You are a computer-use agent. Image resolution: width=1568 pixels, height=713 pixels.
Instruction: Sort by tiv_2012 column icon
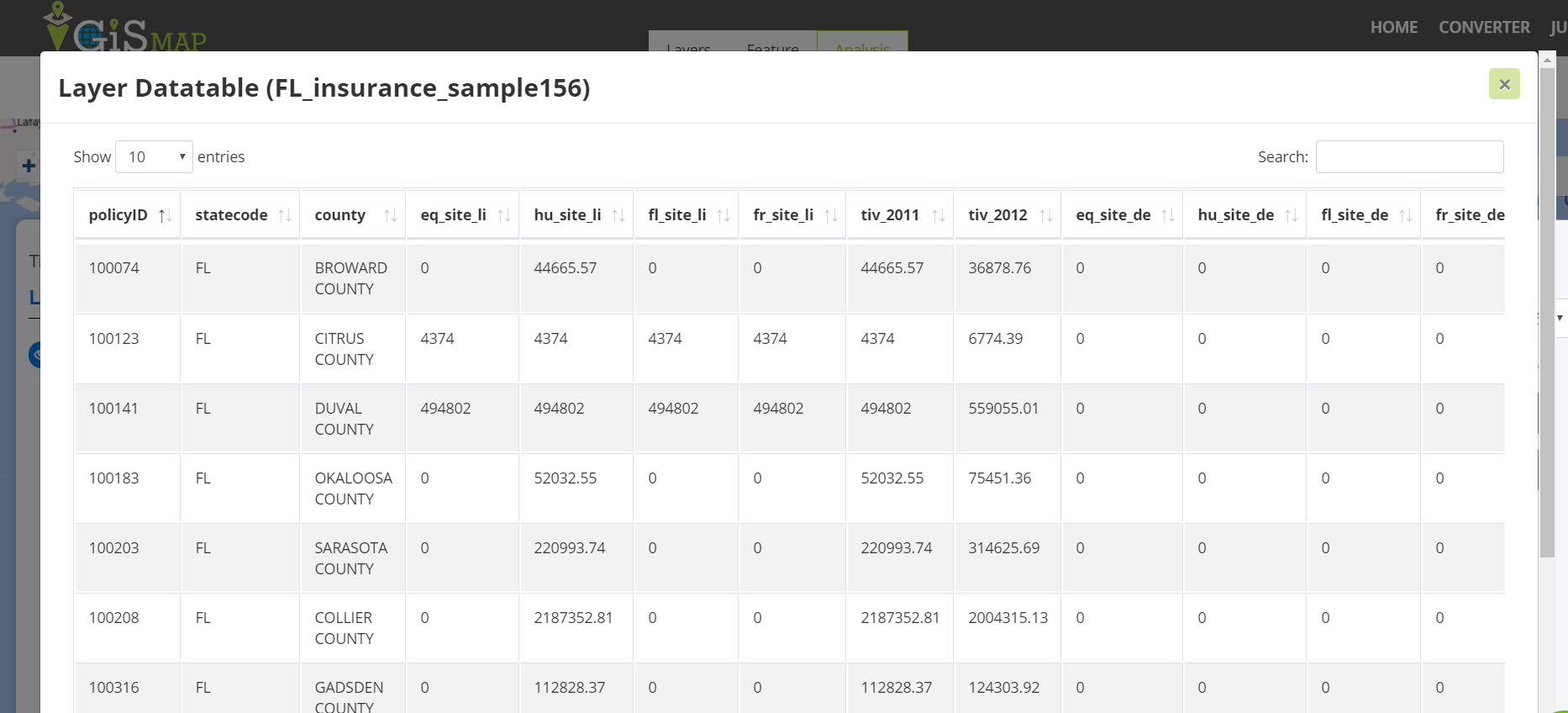click(1045, 216)
